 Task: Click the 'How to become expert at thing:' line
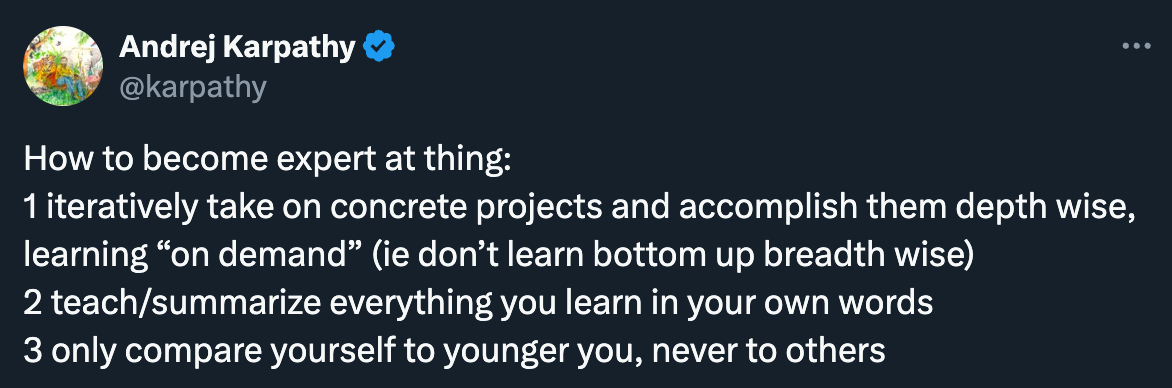coord(268,162)
